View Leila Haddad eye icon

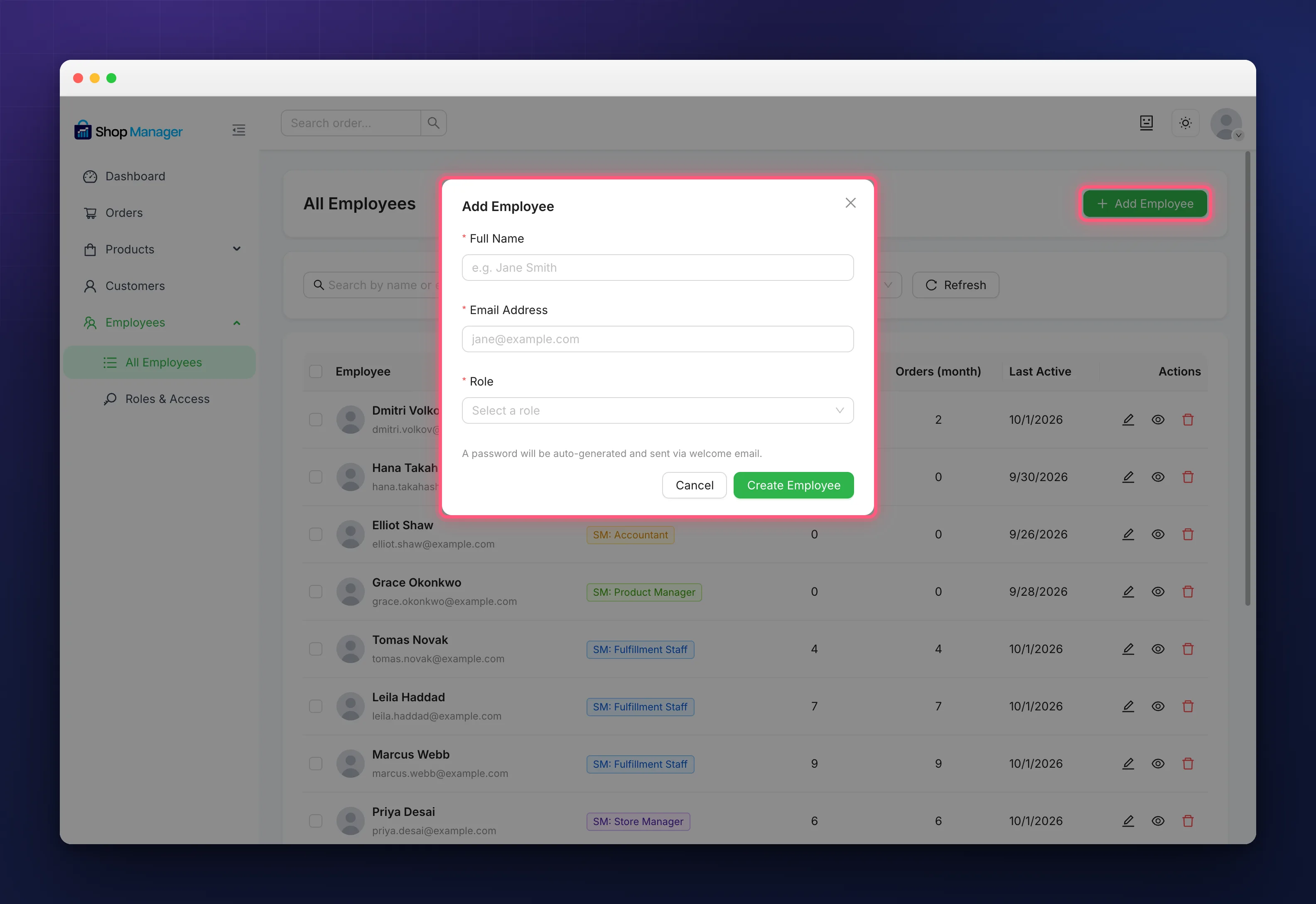pos(1158,706)
